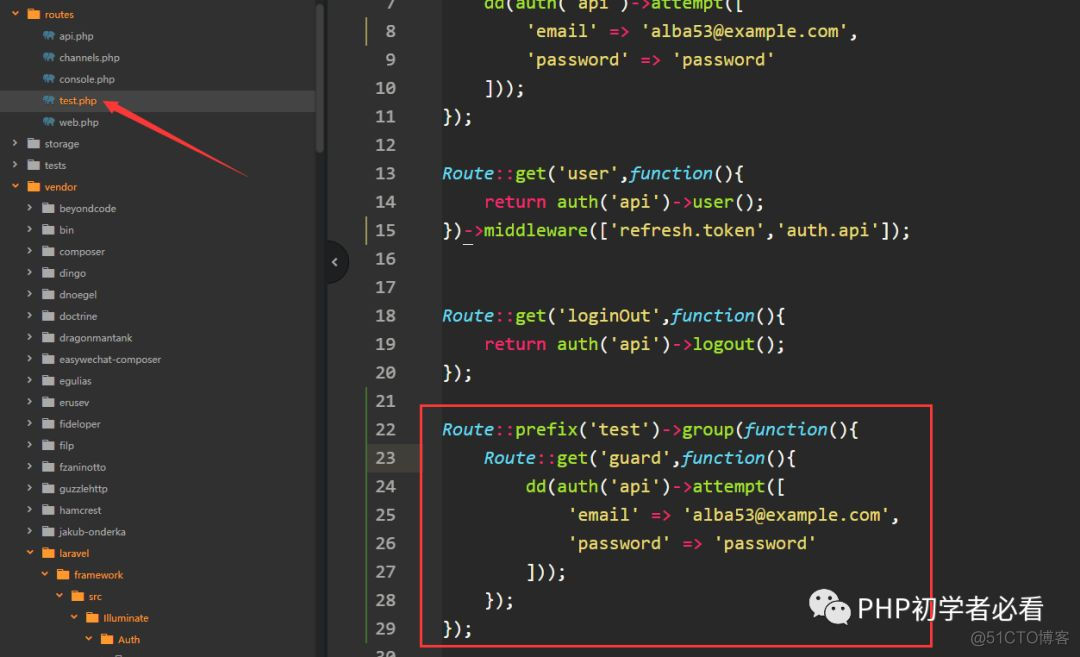Click the composer folder icon
This screenshot has height=657, width=1080.
pyautogui.click(x=48, y=251)
